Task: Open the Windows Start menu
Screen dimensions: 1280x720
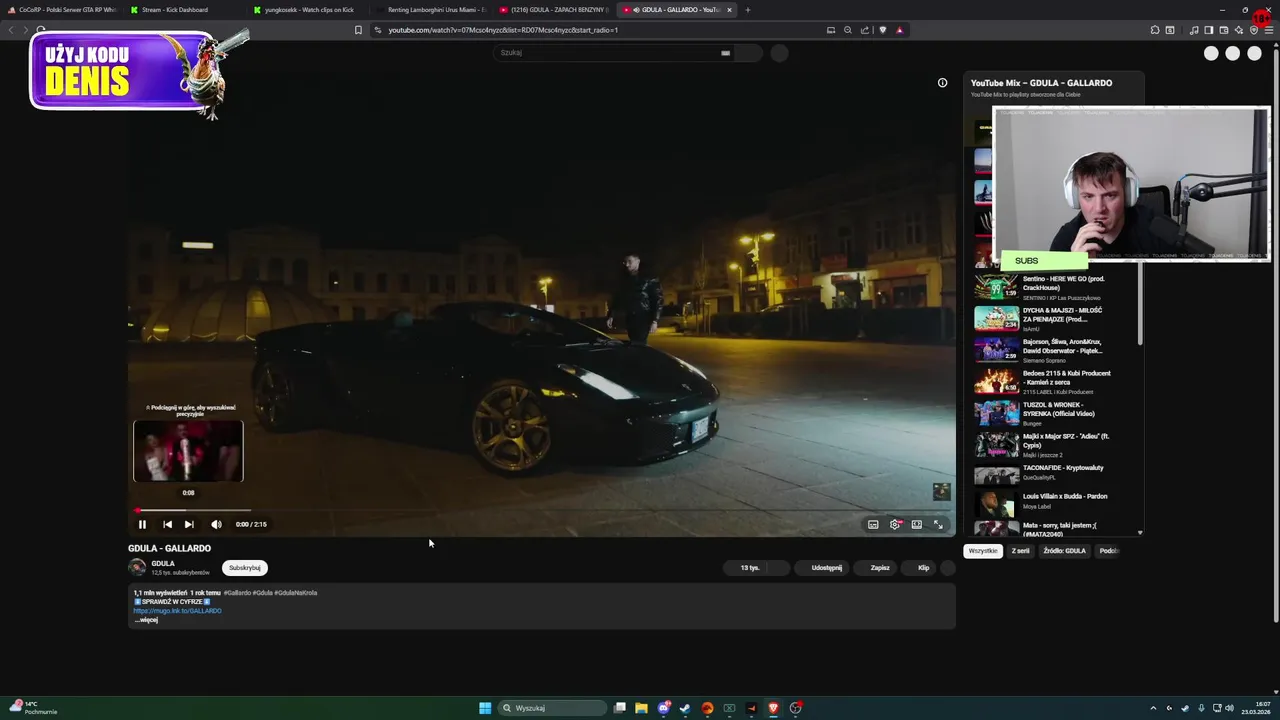Action: pyautogui.click(x=485, y=708)
